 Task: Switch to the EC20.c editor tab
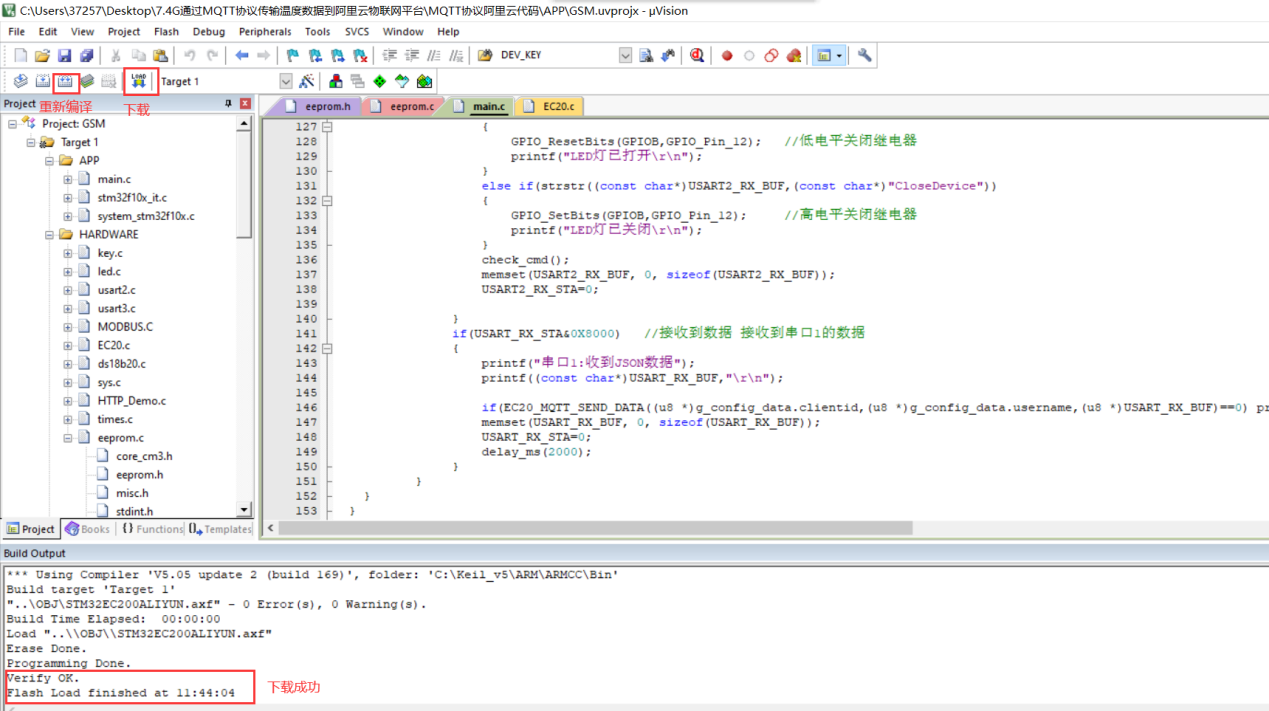coord(549,106)
